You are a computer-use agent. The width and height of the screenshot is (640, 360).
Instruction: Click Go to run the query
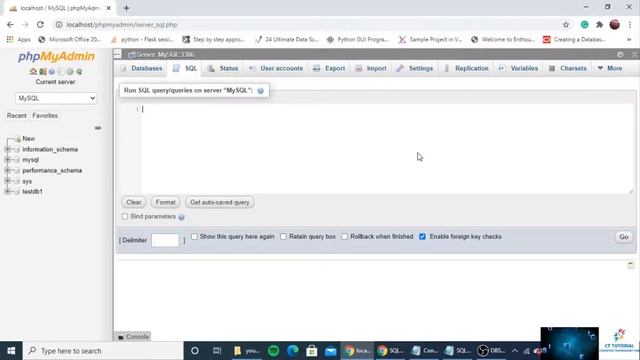tap(624, 237)
